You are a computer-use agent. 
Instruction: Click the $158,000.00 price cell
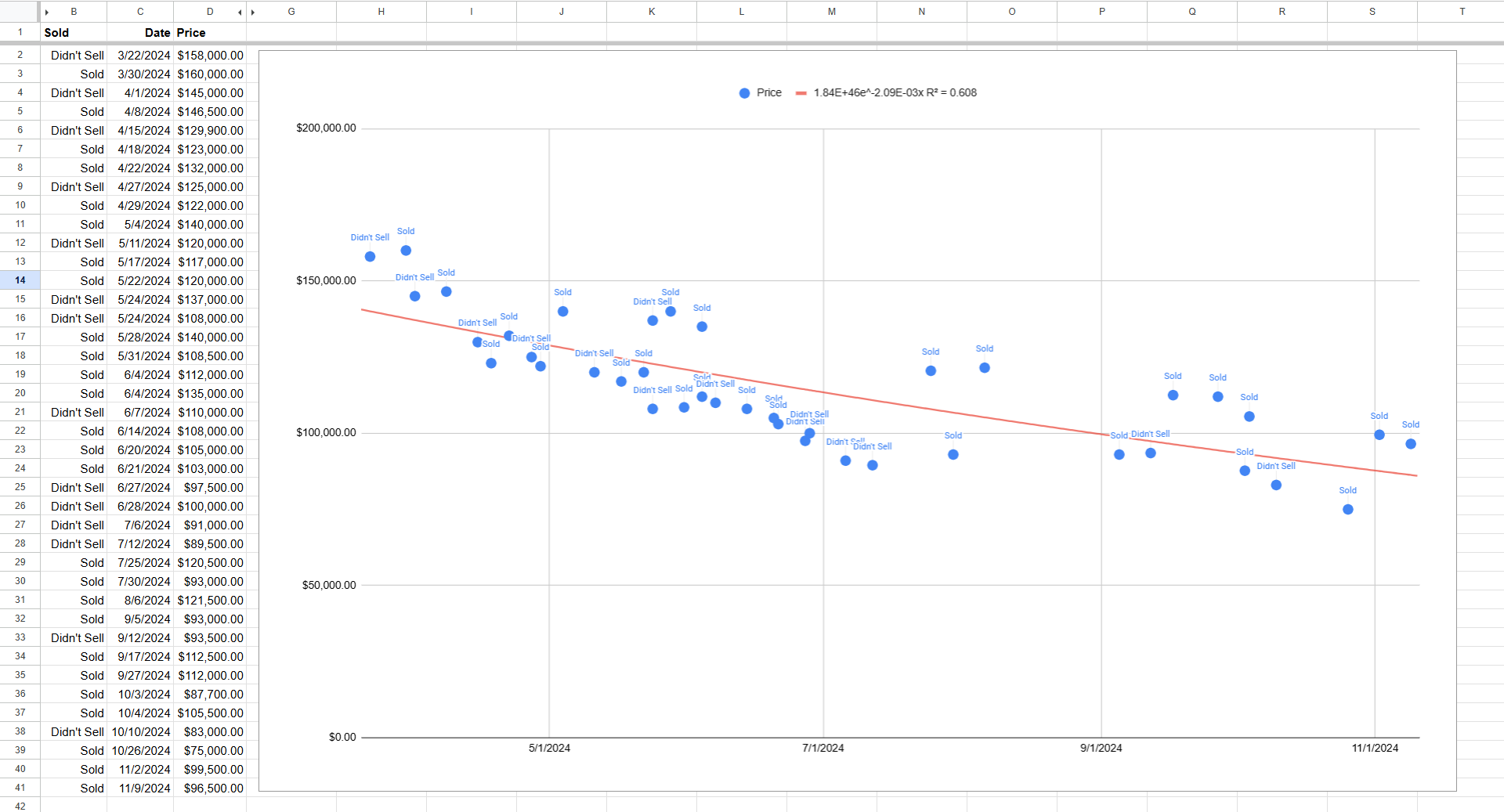pyautogui.click(x=209, y=56)
